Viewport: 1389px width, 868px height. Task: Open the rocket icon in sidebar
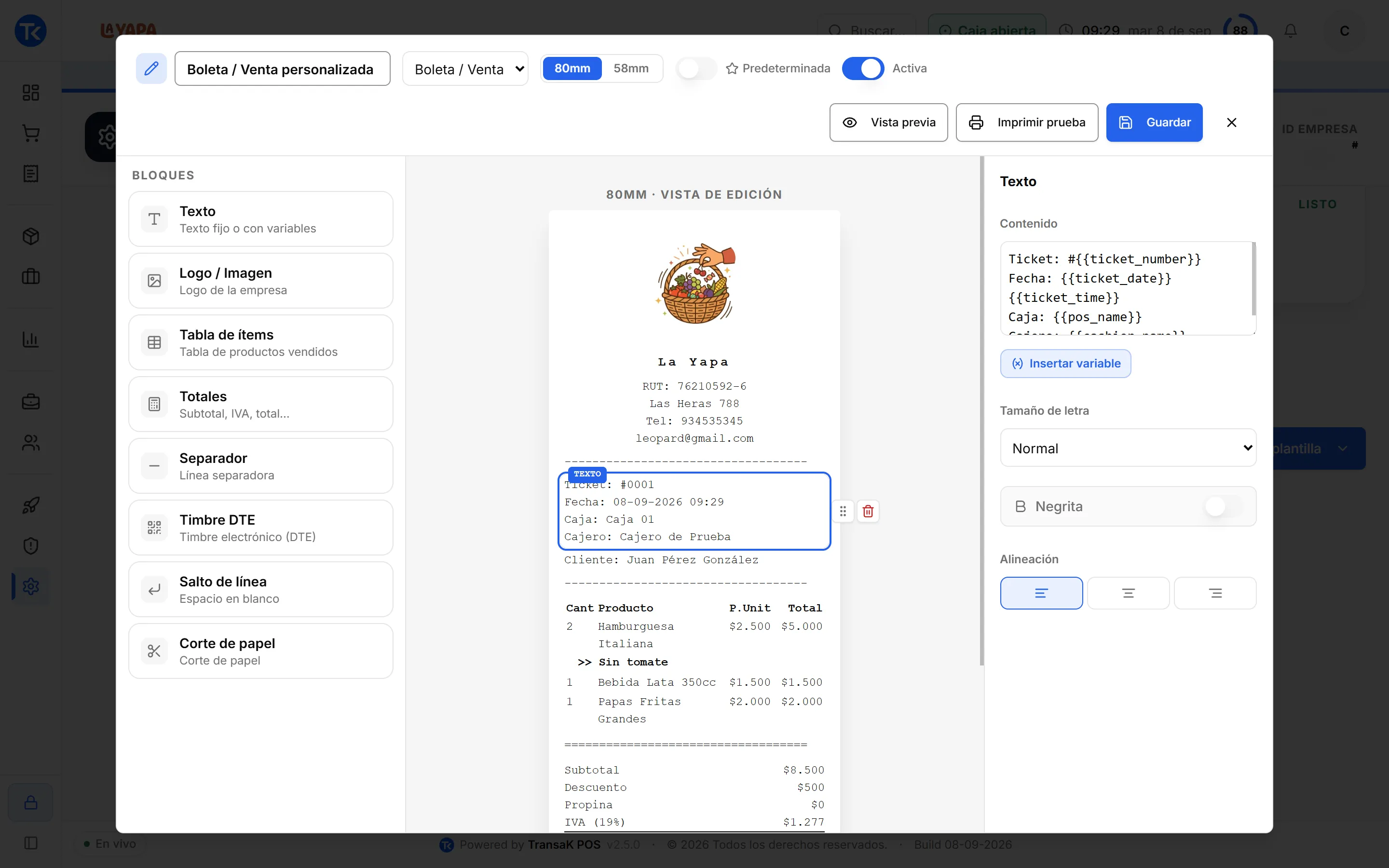30,505
